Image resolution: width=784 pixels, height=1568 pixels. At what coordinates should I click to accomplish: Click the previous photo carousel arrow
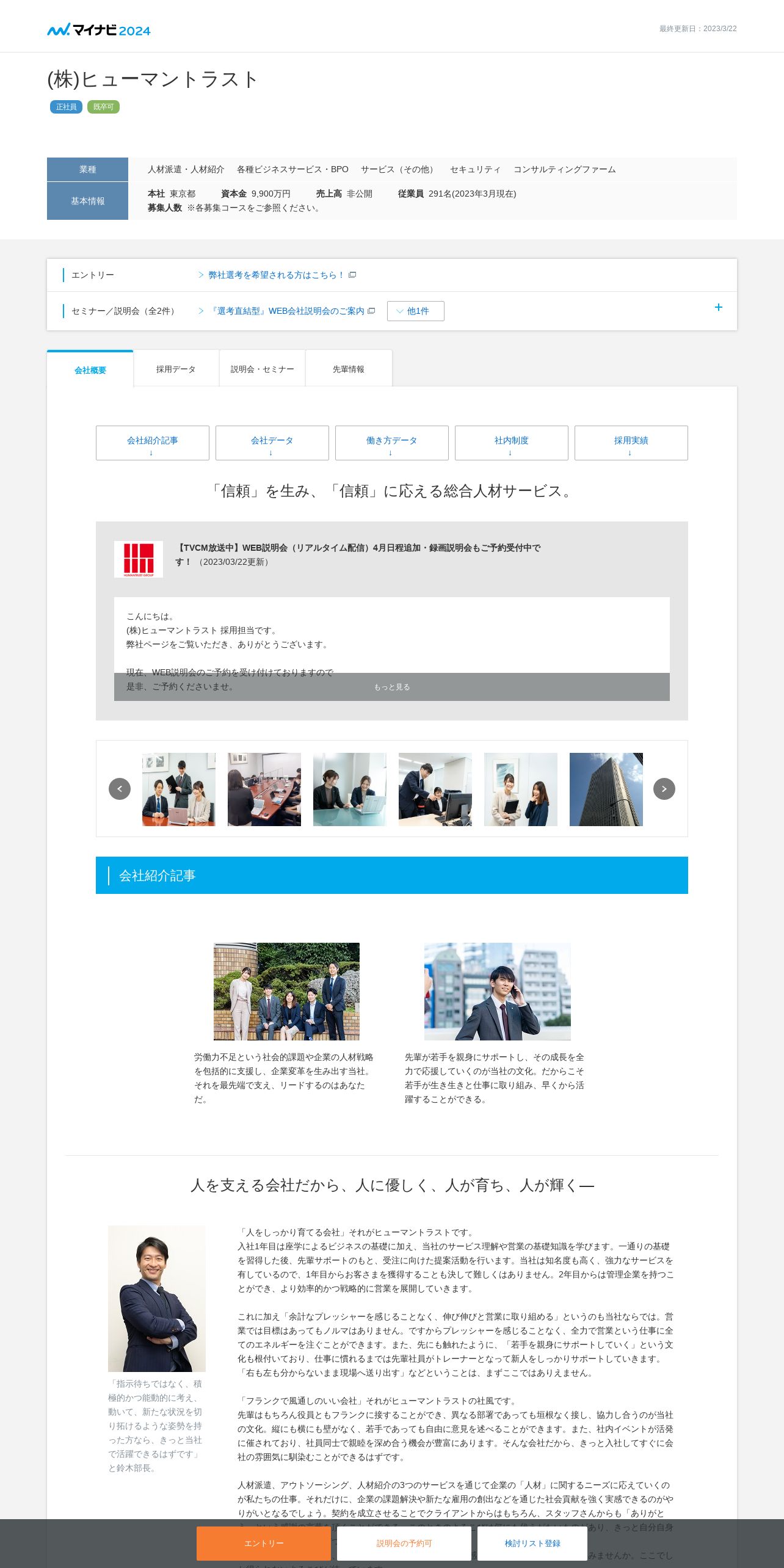(120, 789)
